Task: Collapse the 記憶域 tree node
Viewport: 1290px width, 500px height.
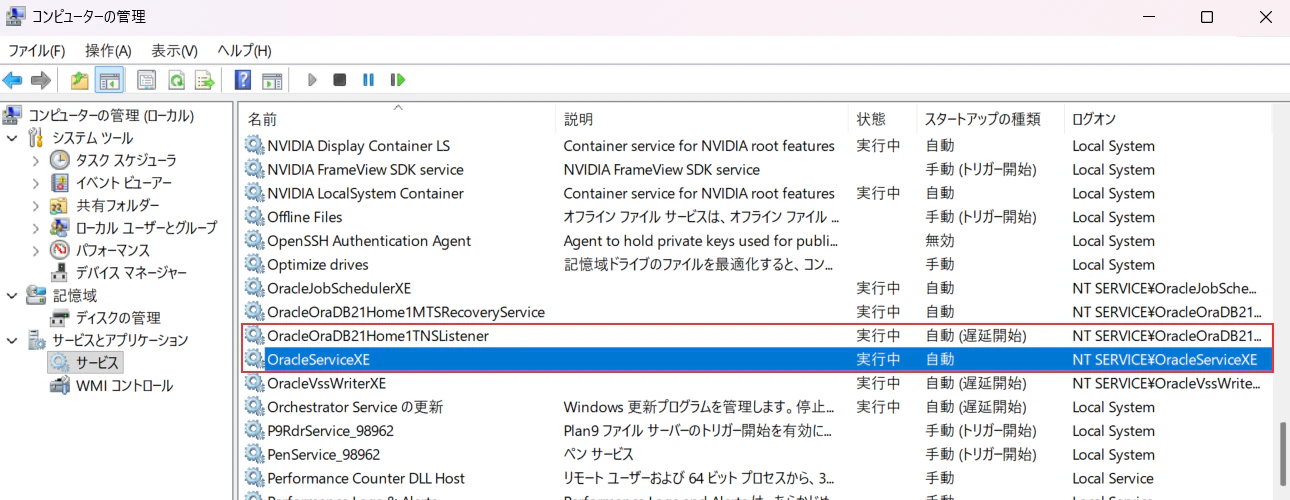Action: coord(13,295)
